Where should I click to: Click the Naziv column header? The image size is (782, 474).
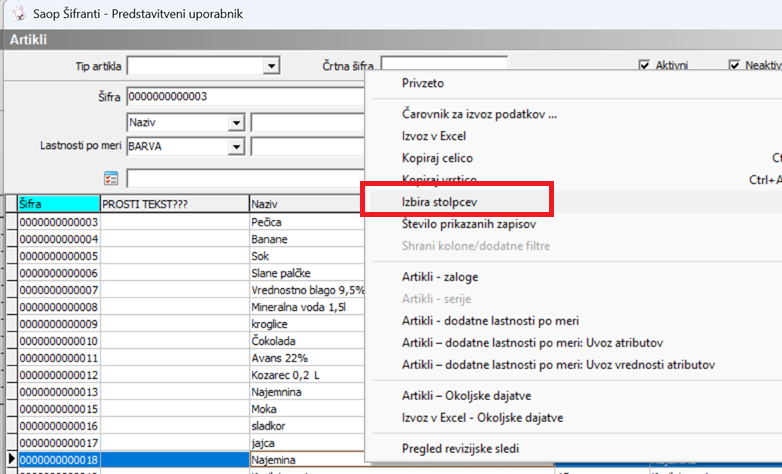click(307, 204)
